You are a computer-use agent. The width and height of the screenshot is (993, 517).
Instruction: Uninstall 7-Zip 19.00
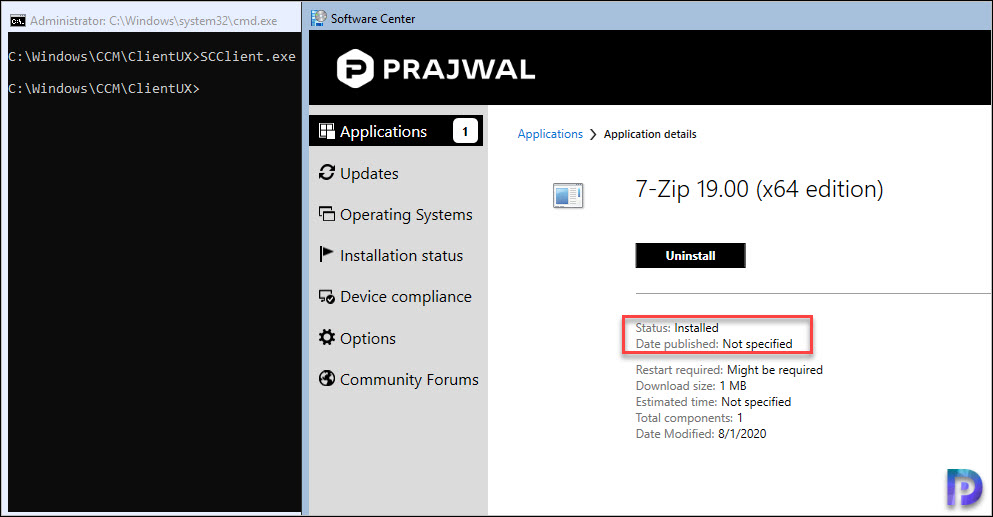(x=690, y=255)
